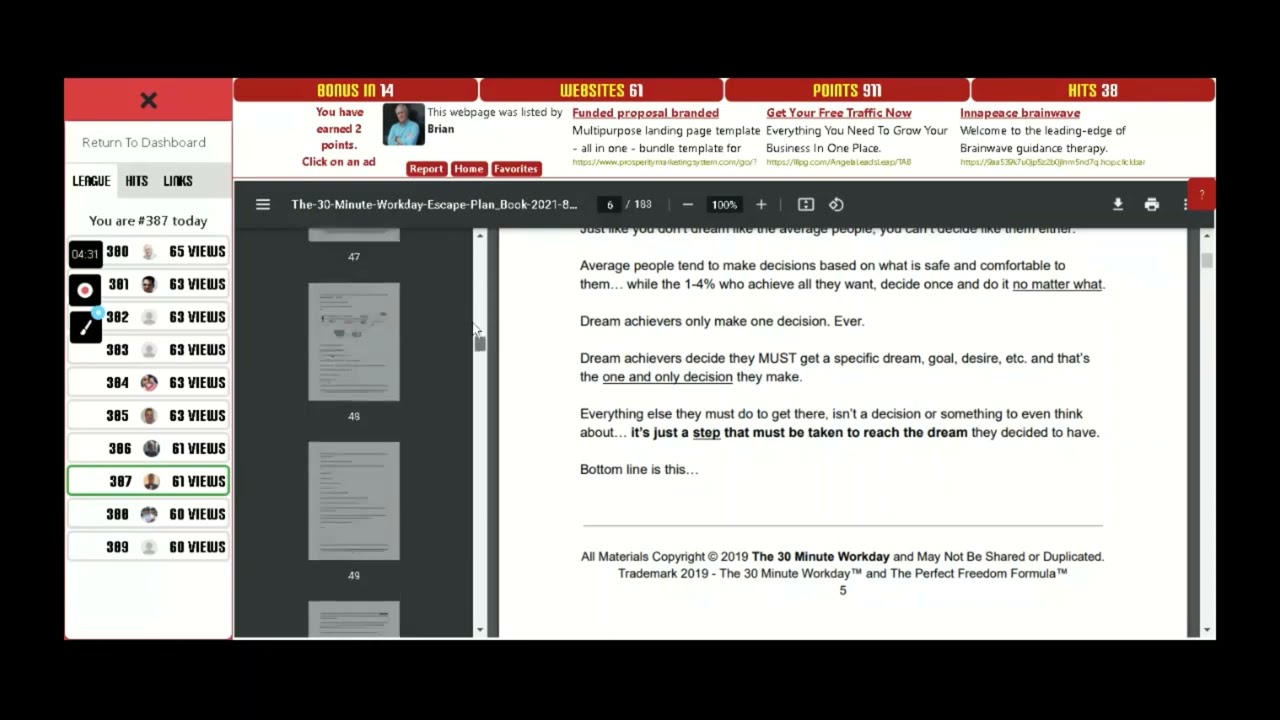Click Return To Dashboard
This screenshot has width=1280, height=720.
click(144, 142)
